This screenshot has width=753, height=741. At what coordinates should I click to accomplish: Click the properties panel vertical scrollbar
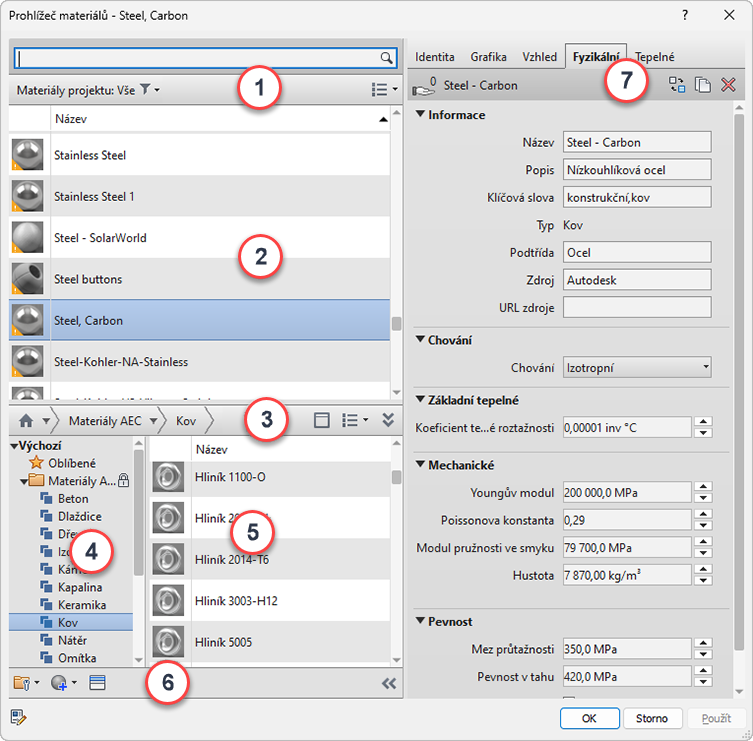(739, 382)
